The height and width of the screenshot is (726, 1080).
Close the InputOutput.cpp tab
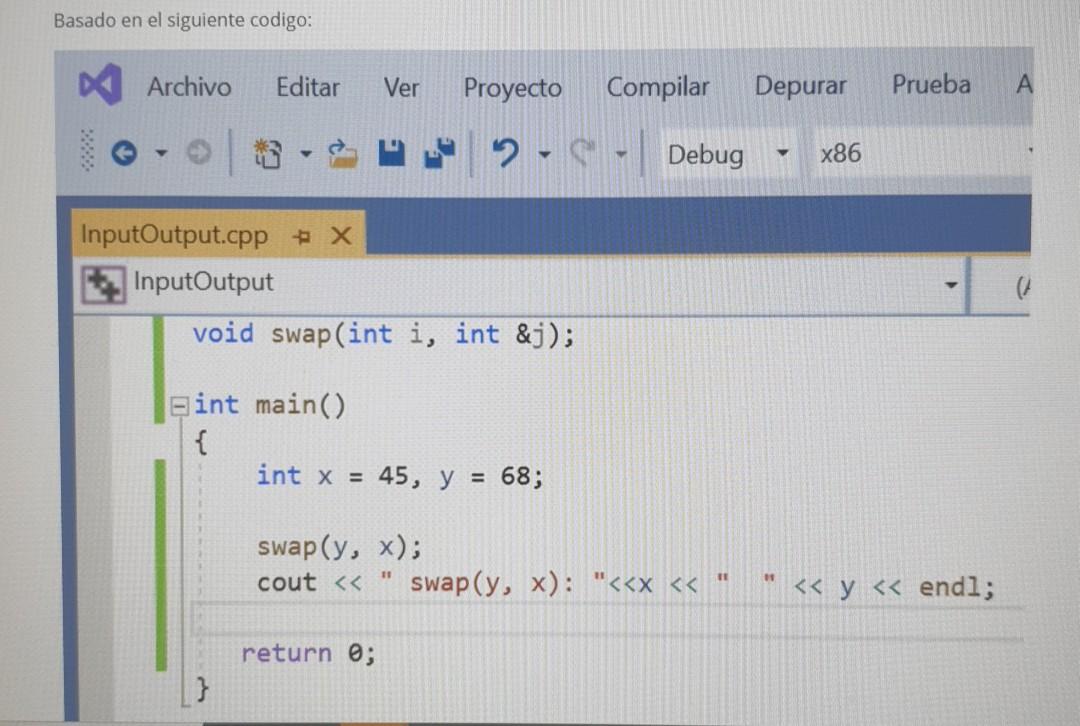tap(341, 235)
